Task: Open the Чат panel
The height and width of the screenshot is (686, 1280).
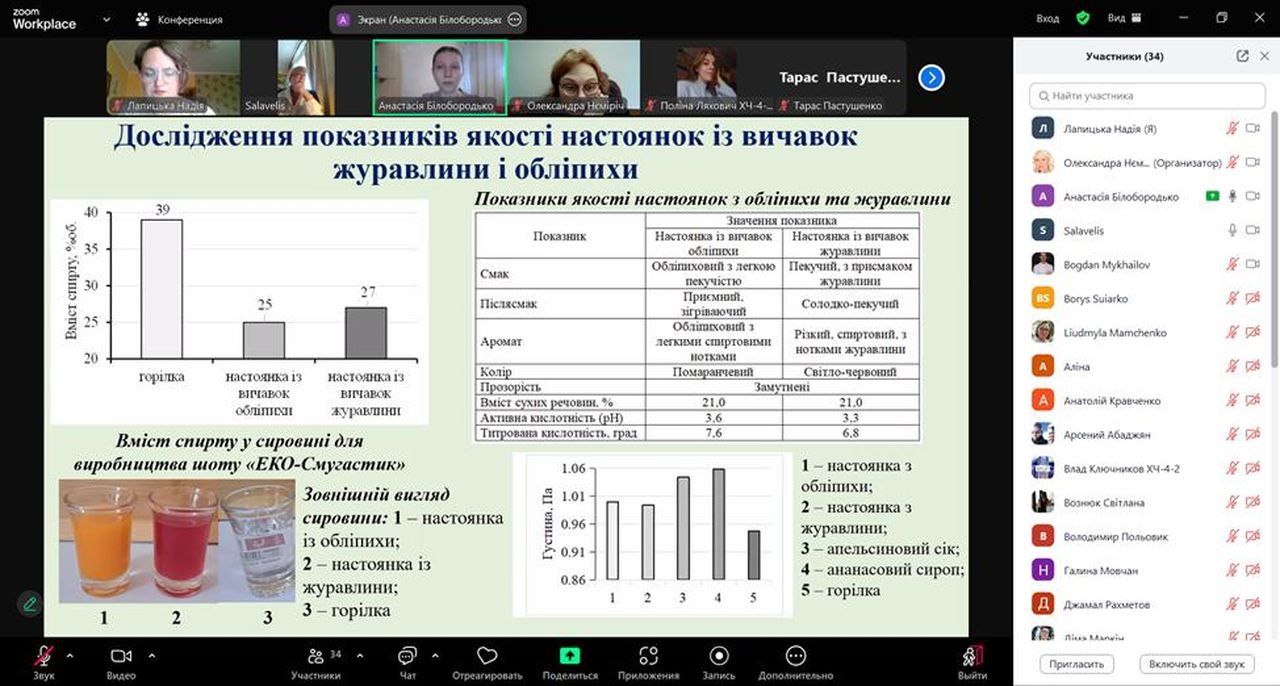Action: 407,662
